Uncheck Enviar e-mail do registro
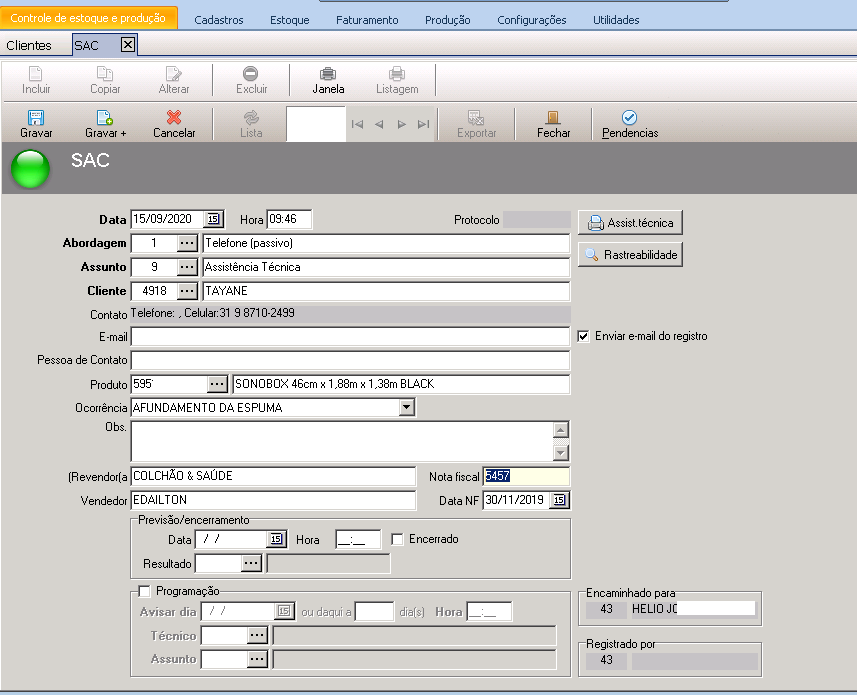 coord(584,336)
